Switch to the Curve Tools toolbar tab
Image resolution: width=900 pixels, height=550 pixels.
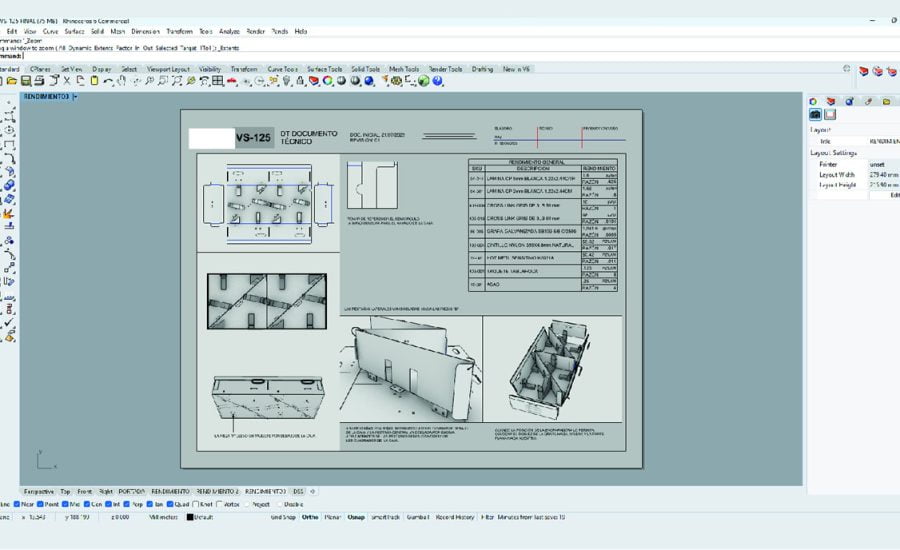(283, 69)
